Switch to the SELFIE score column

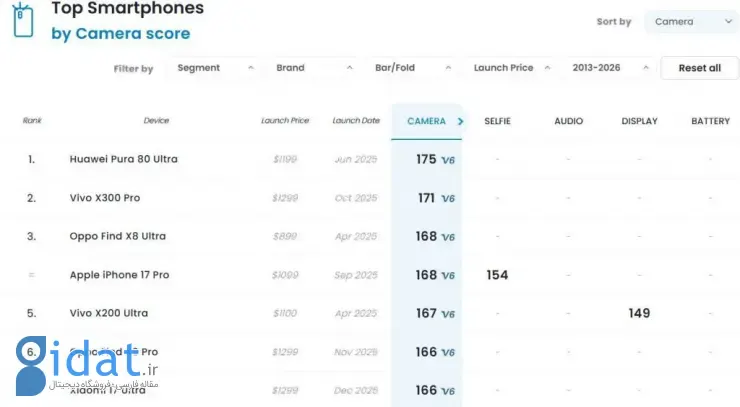point(497,121)
